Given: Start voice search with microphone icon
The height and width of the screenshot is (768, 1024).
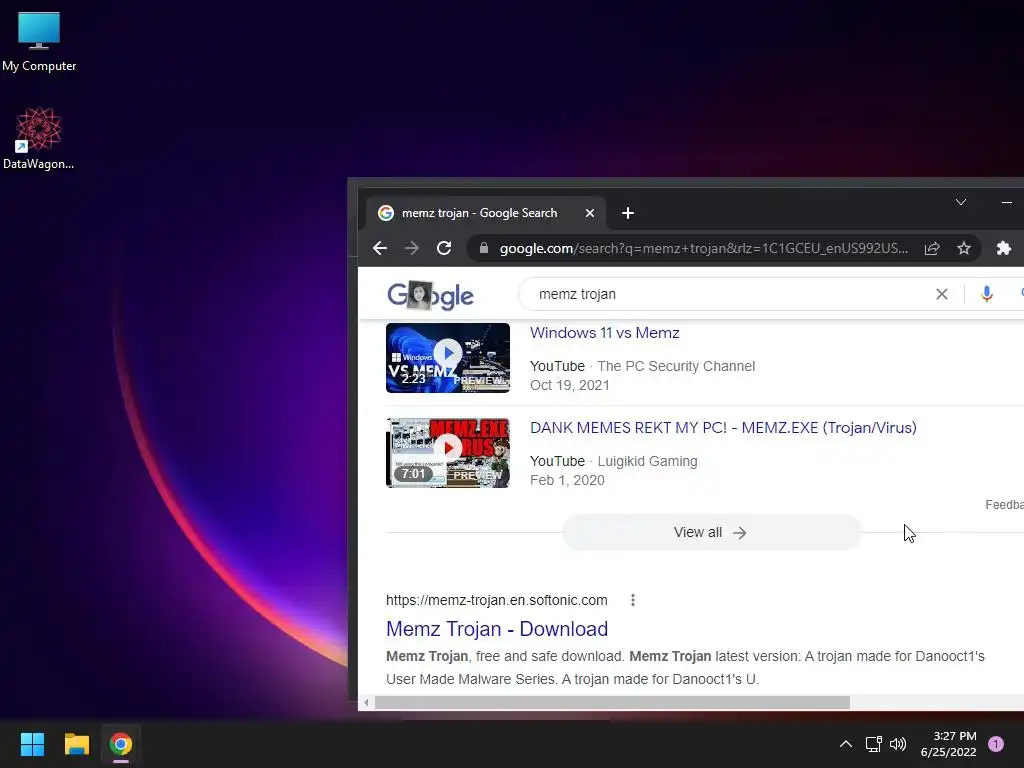Looking at the screenshot, I should (x=987, y=295).
